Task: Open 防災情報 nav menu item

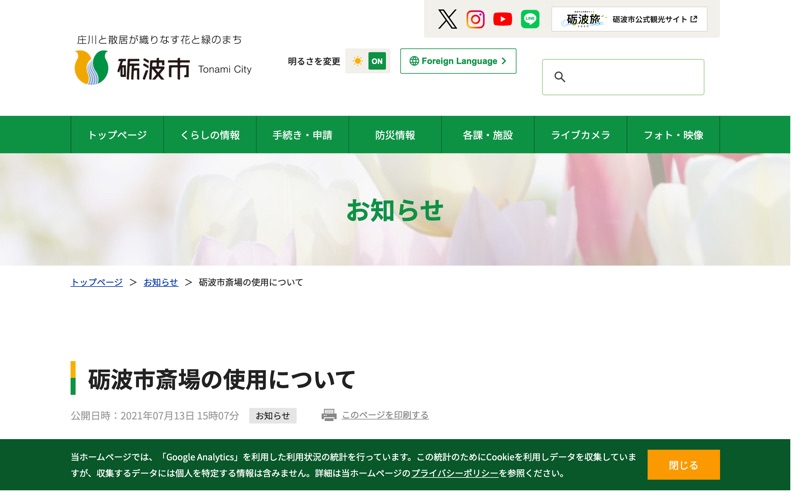Action: 395,135
